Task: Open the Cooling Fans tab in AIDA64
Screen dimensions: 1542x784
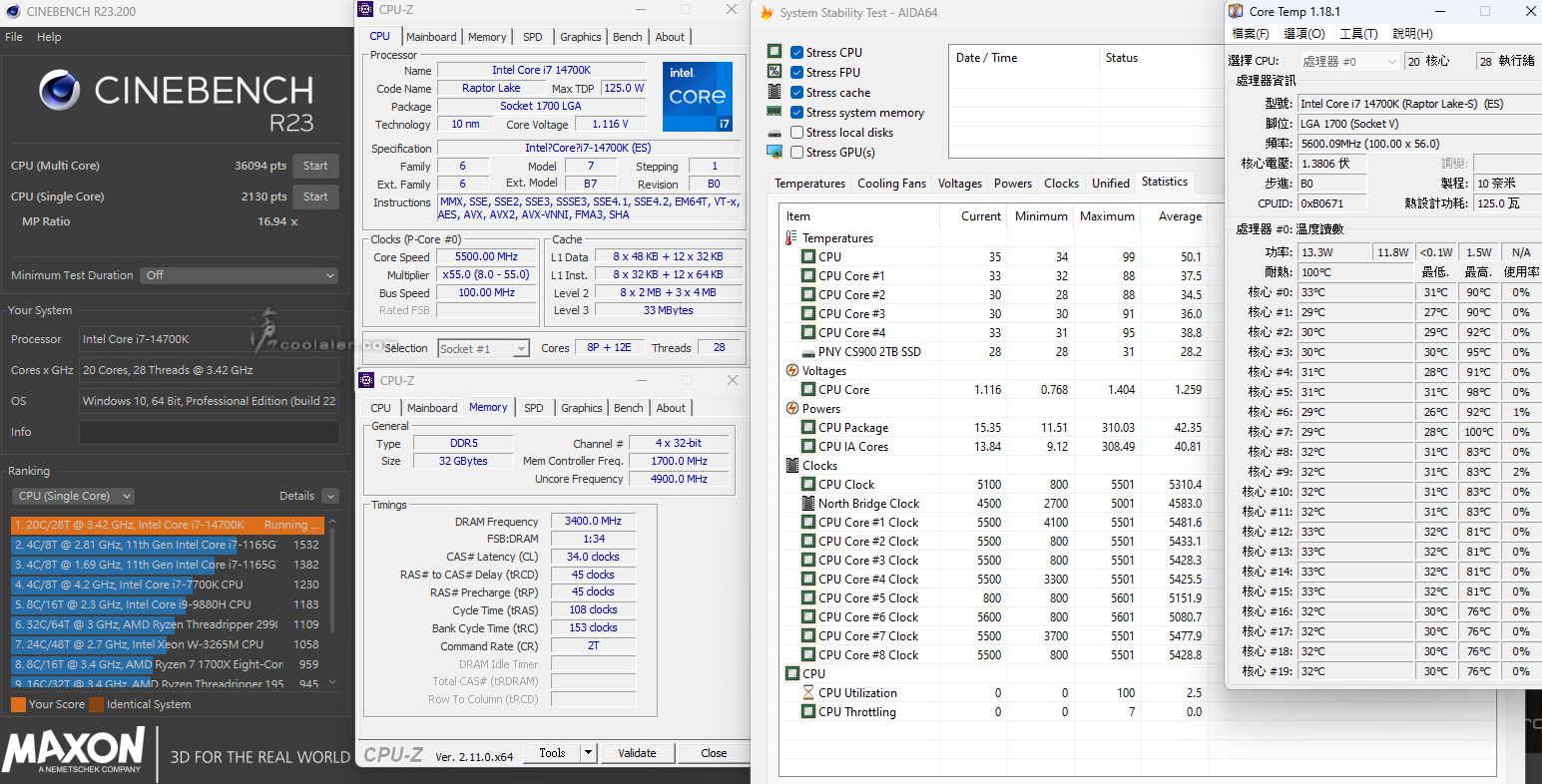Action: click(x=891, y=184)
